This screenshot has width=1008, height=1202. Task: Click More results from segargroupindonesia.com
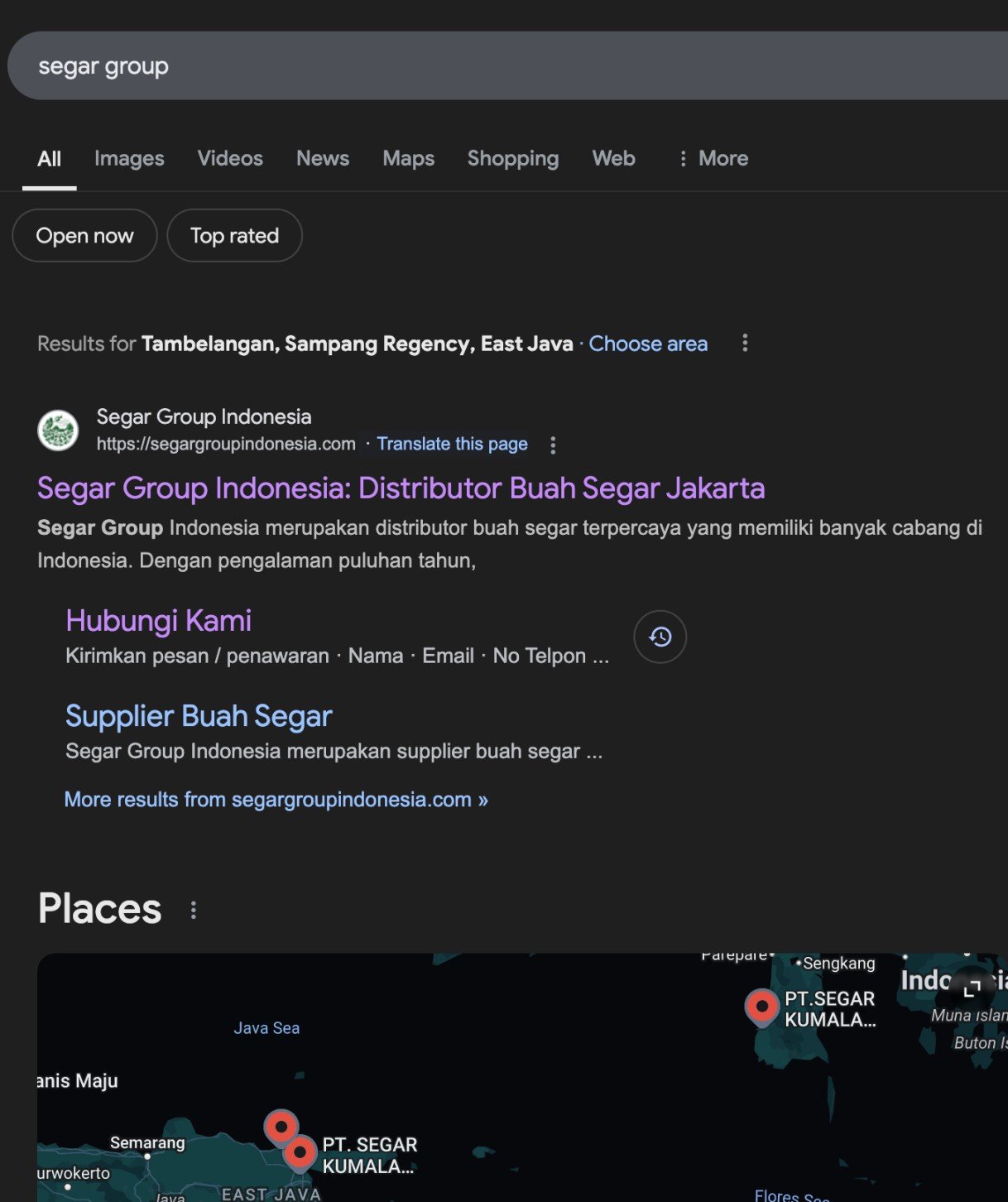click(276, 800)
